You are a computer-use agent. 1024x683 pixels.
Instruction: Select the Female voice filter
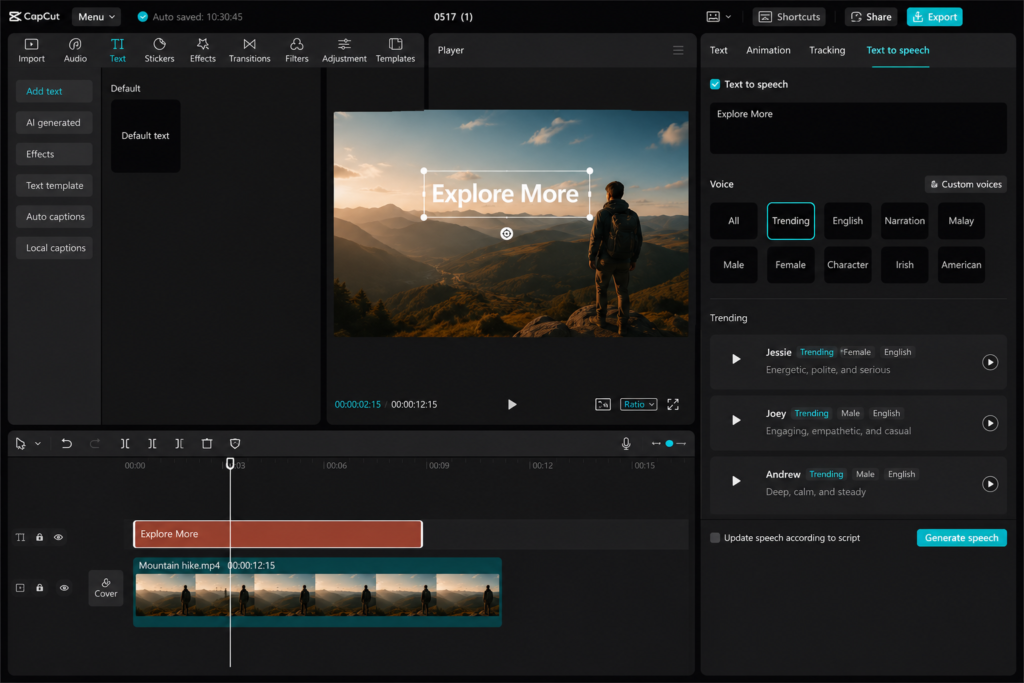(x=790, y=264)
